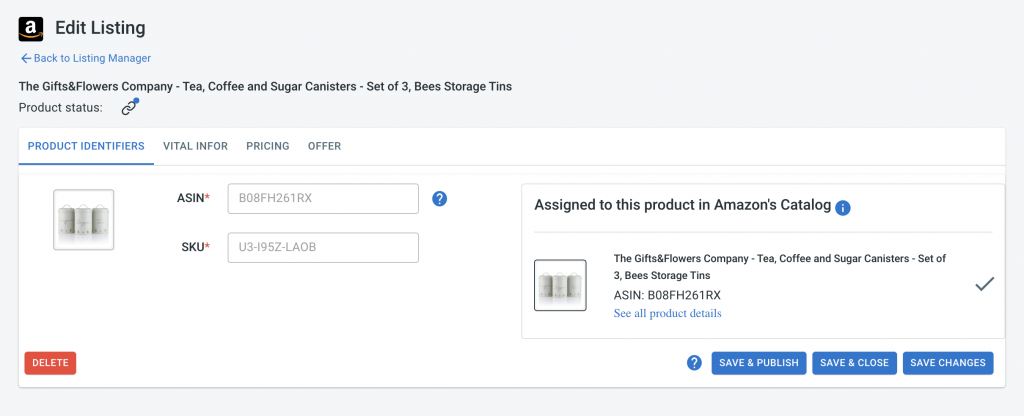
Task: Open help icon beside Save & Publish
Action: (x=694, y=362)
